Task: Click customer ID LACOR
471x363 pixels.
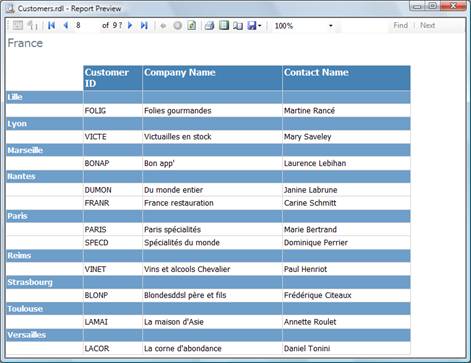Action: pyautogui.click(x=97, y=349)
